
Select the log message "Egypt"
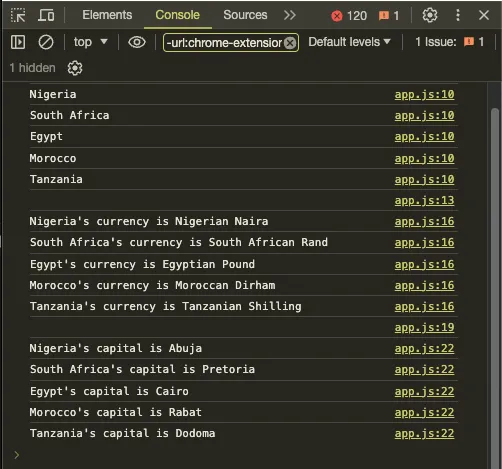(x=46, y=137)
